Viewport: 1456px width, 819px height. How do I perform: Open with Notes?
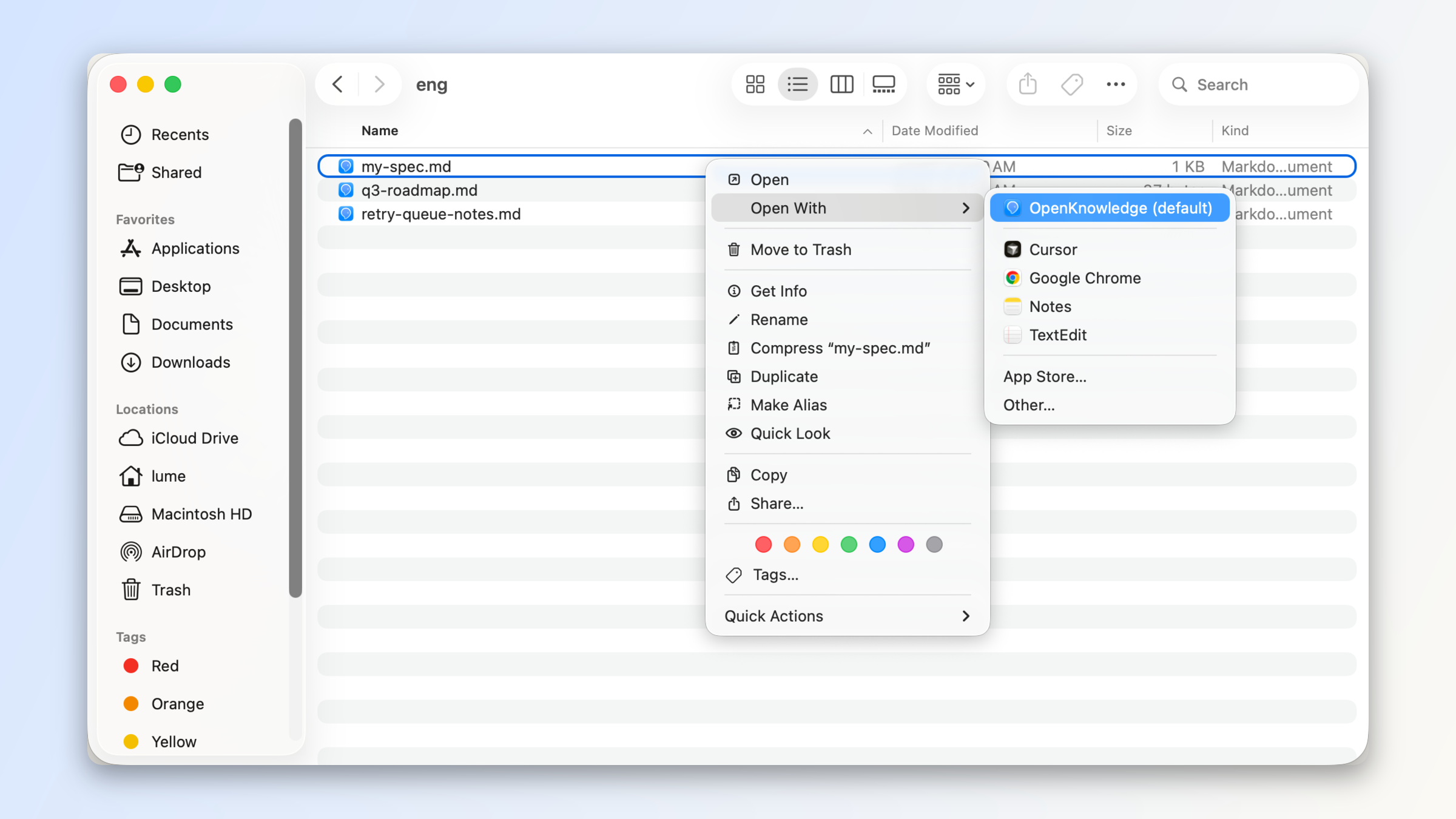click(1110, 306)
